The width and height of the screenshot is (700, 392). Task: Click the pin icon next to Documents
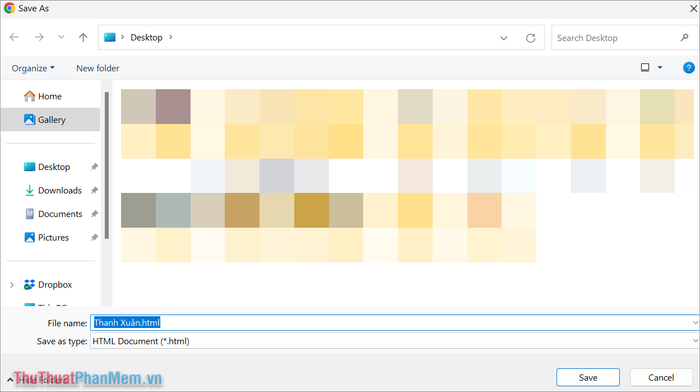[x=94, y=214]
